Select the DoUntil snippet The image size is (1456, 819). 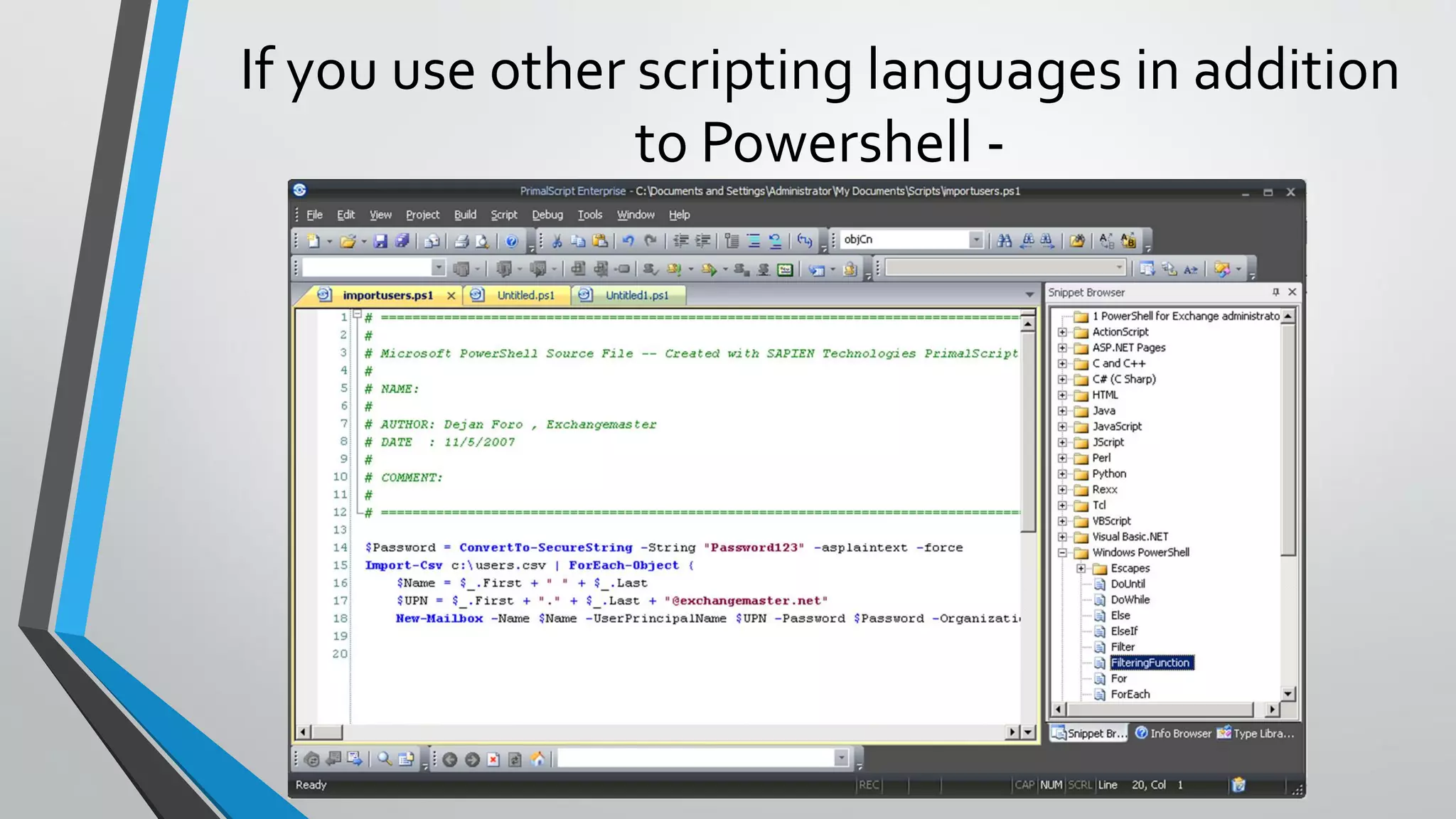pos(1128,584)
